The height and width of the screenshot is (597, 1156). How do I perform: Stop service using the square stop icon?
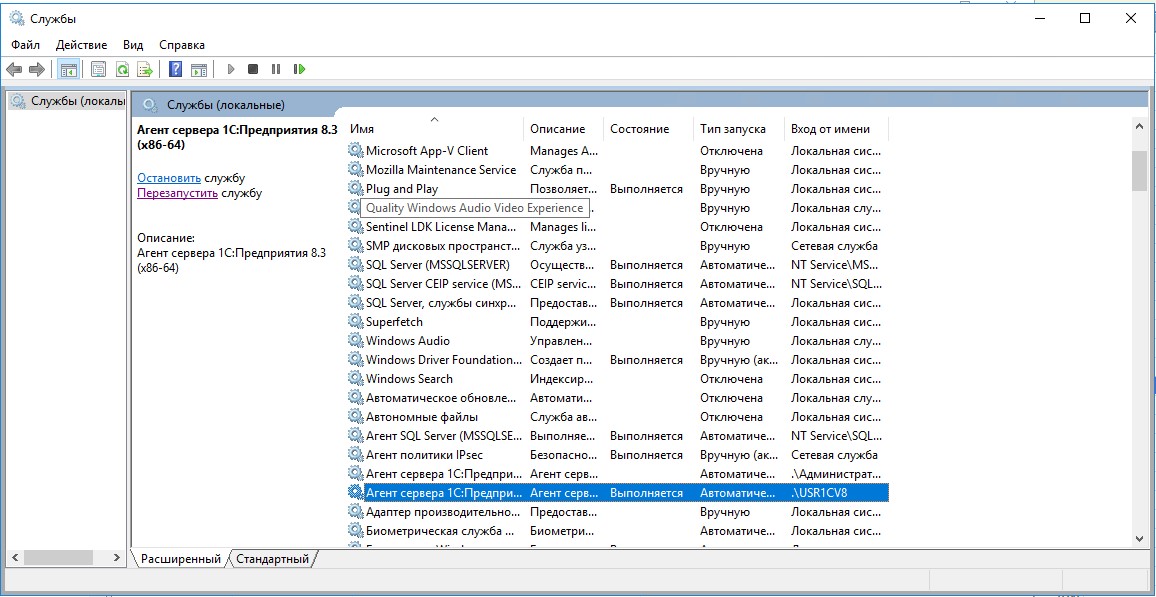tap(253, 69)
